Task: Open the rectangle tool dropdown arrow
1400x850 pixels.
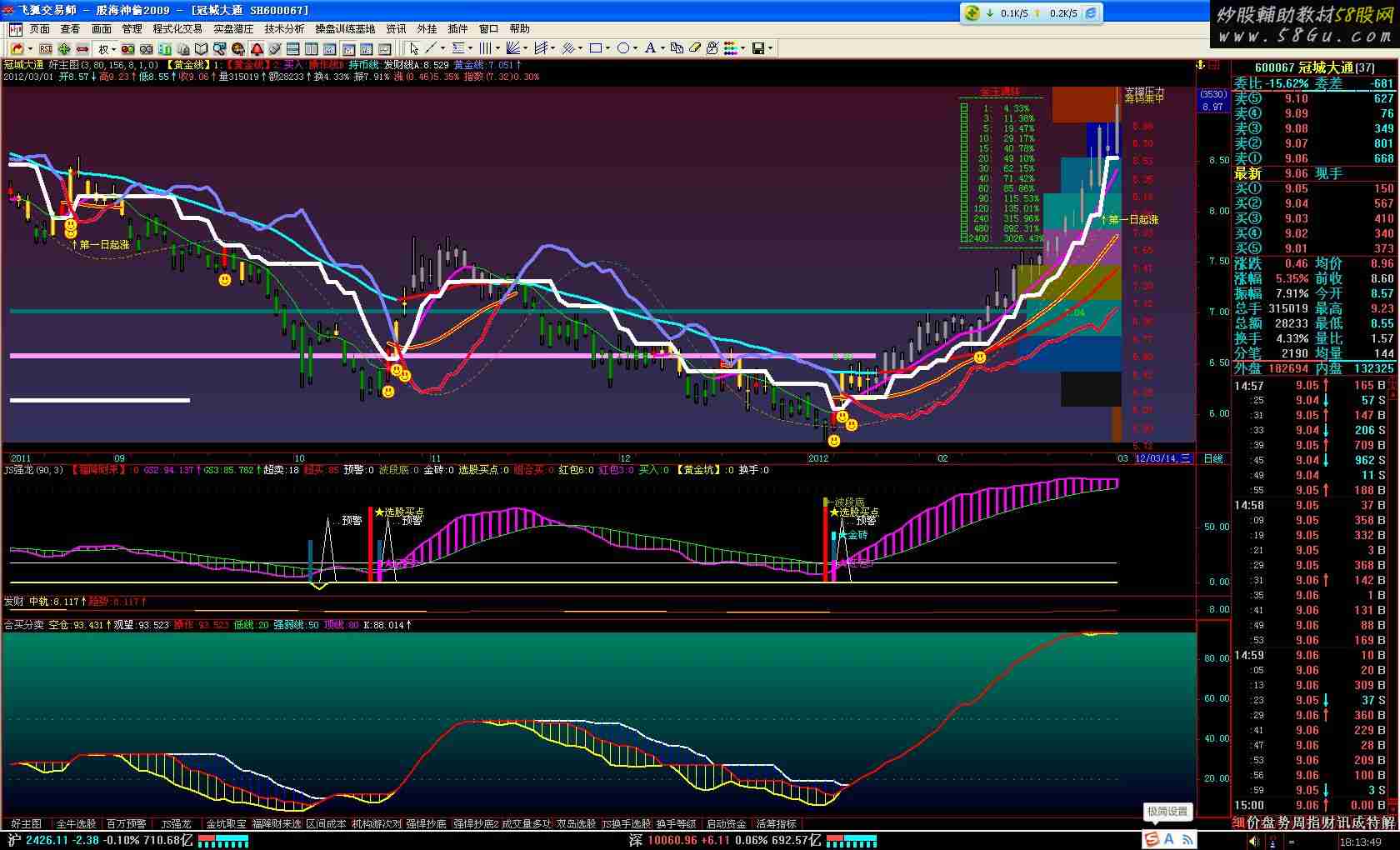Action: click(607, 48)
